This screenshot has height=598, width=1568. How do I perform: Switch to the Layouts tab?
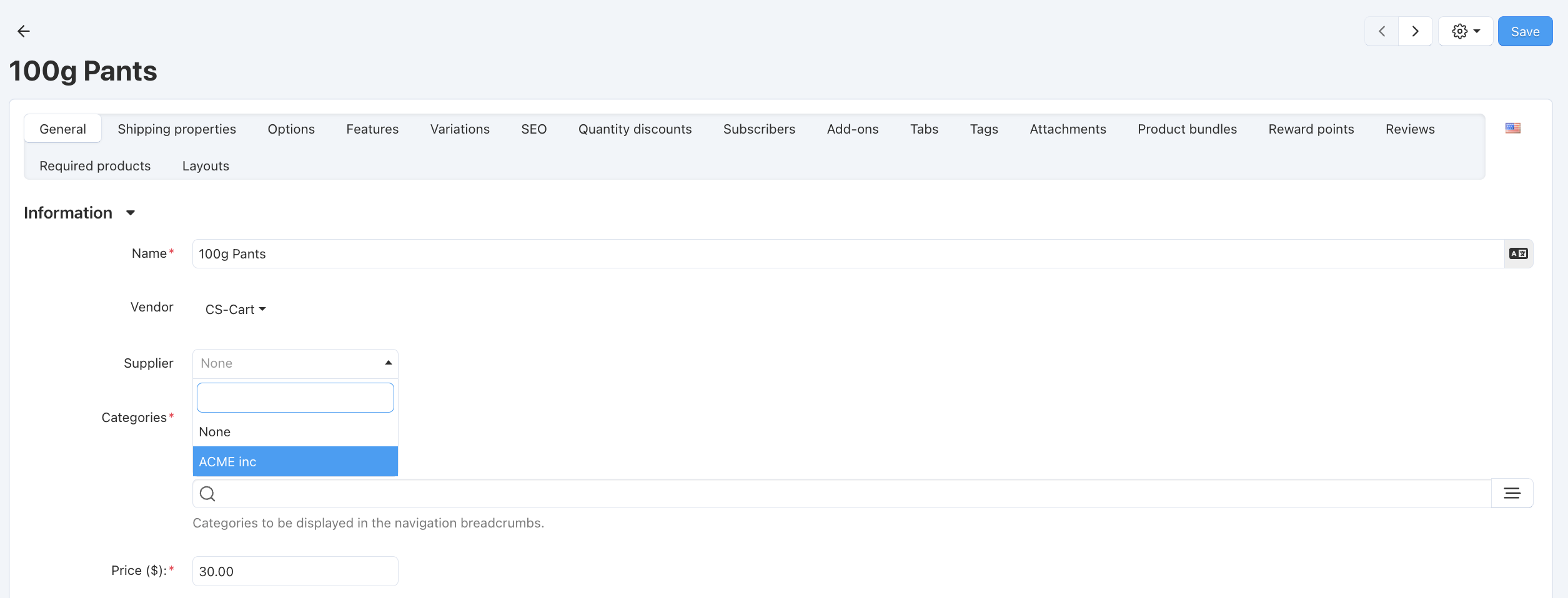pos(206,166)
